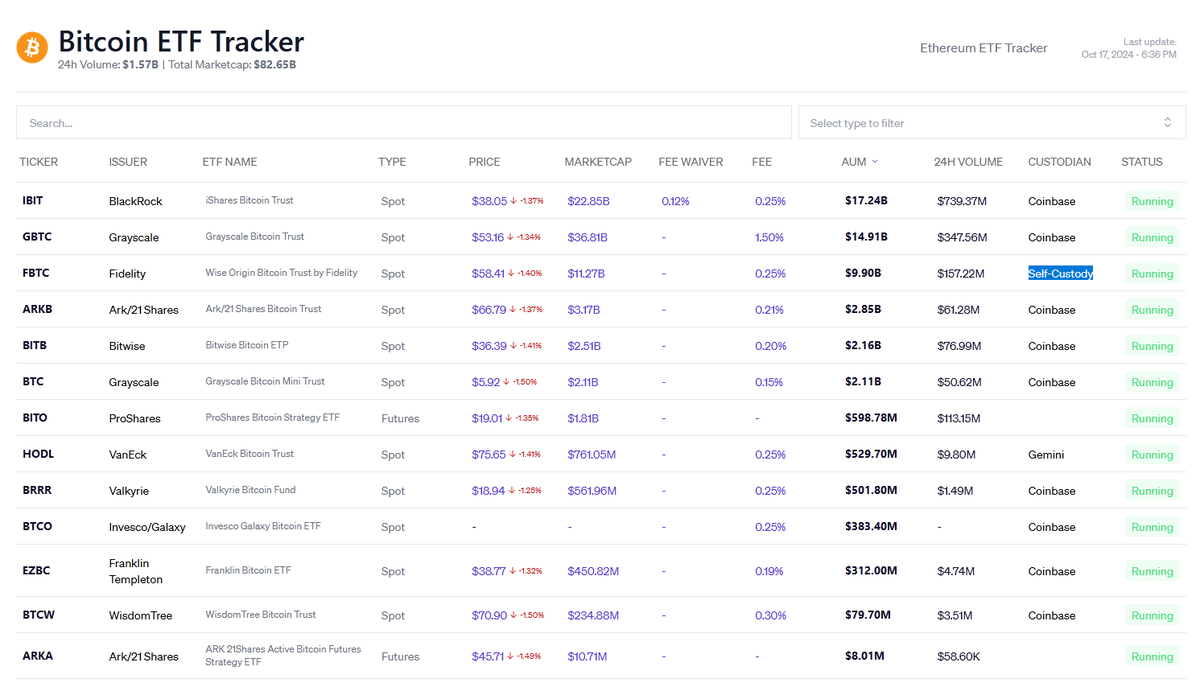Click the $22.85B marketcap value
Image resolution: width=1200 pixels, height=683 pixels.
[588, 201]
